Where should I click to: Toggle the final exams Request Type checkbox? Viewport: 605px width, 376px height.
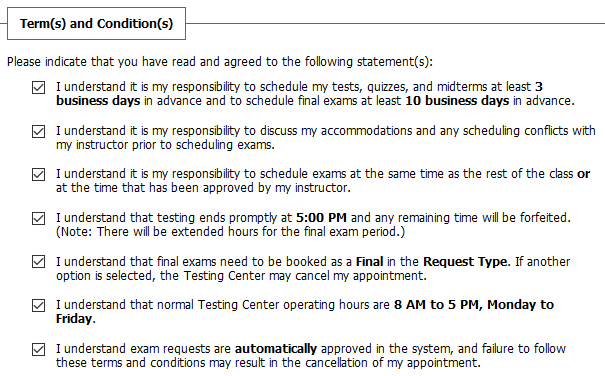(x=39, y=262)
